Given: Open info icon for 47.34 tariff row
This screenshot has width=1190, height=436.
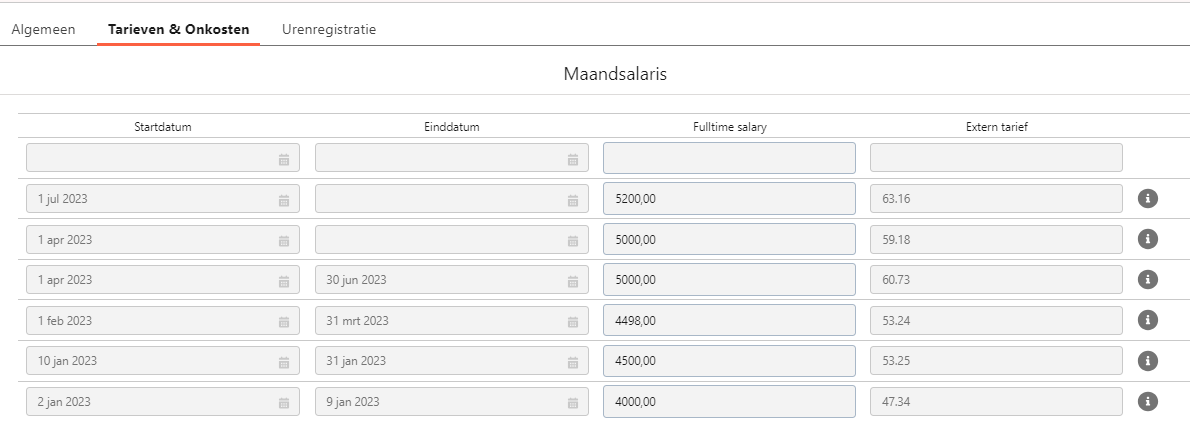Looking at the screenshot, I should click(1148, 401).
